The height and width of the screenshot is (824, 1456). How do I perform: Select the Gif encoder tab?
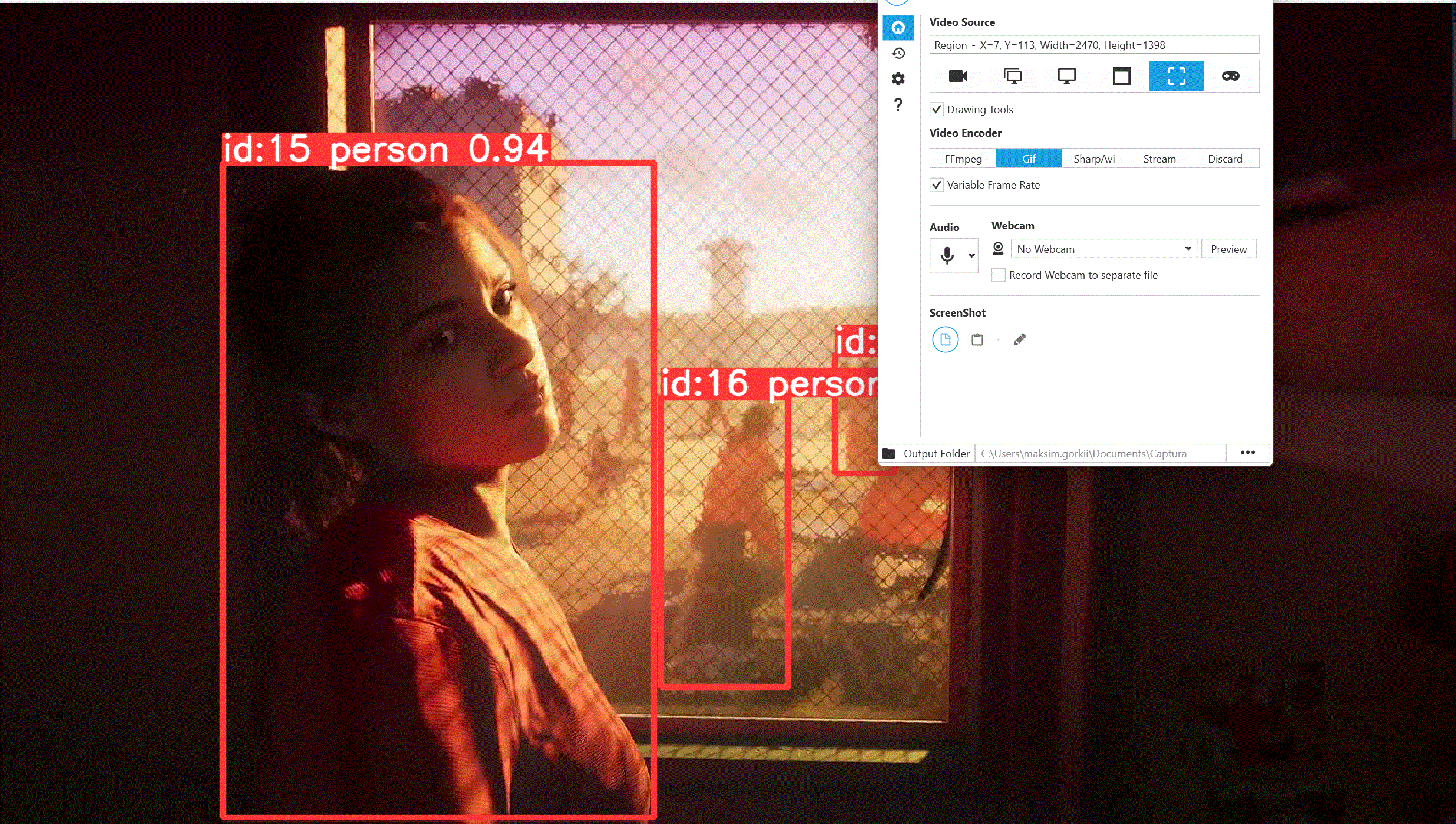tap(1029, 159)
